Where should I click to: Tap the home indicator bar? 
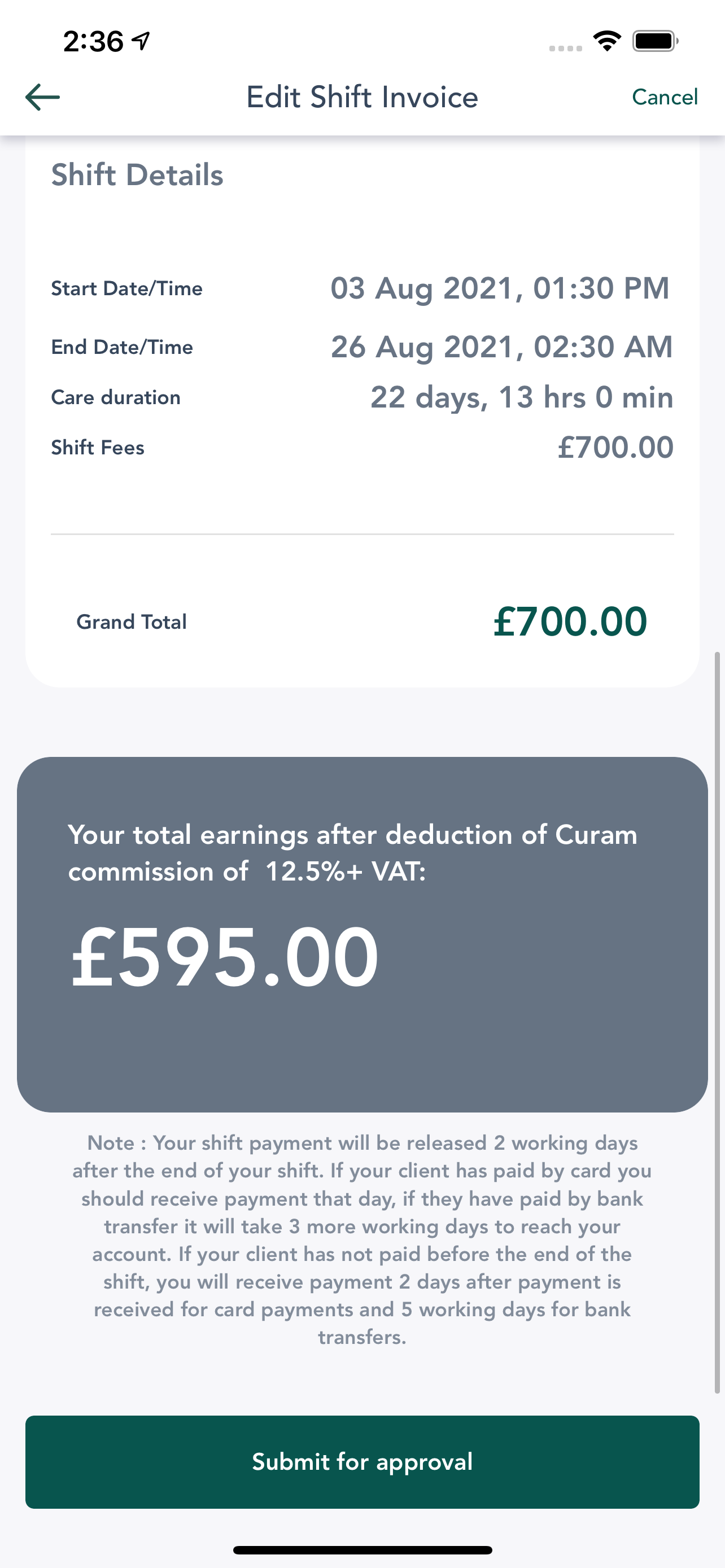click(362, 1550)
